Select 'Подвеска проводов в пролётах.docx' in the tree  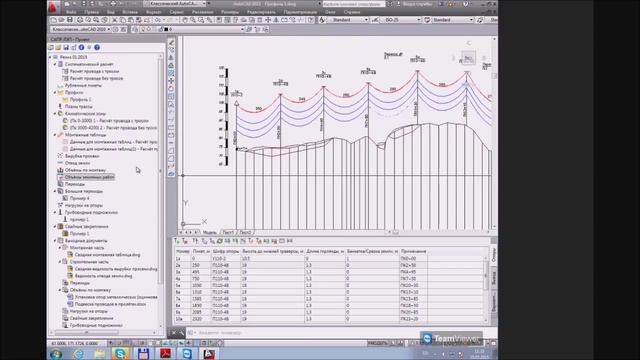click(110, 304)
